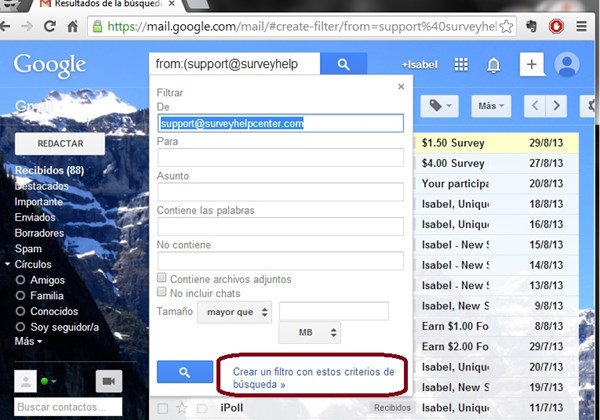Show Google+ notifications bell
This screenshot has width=600, height=420.
coord(494,65)
